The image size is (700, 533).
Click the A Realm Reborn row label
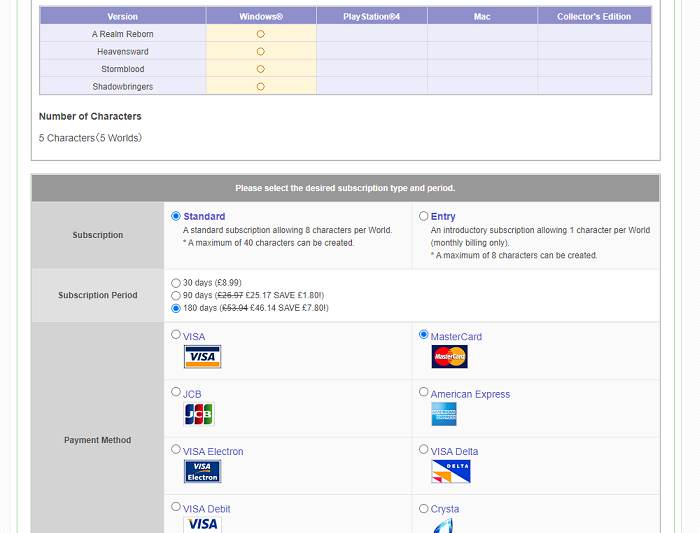pos(123,34)
